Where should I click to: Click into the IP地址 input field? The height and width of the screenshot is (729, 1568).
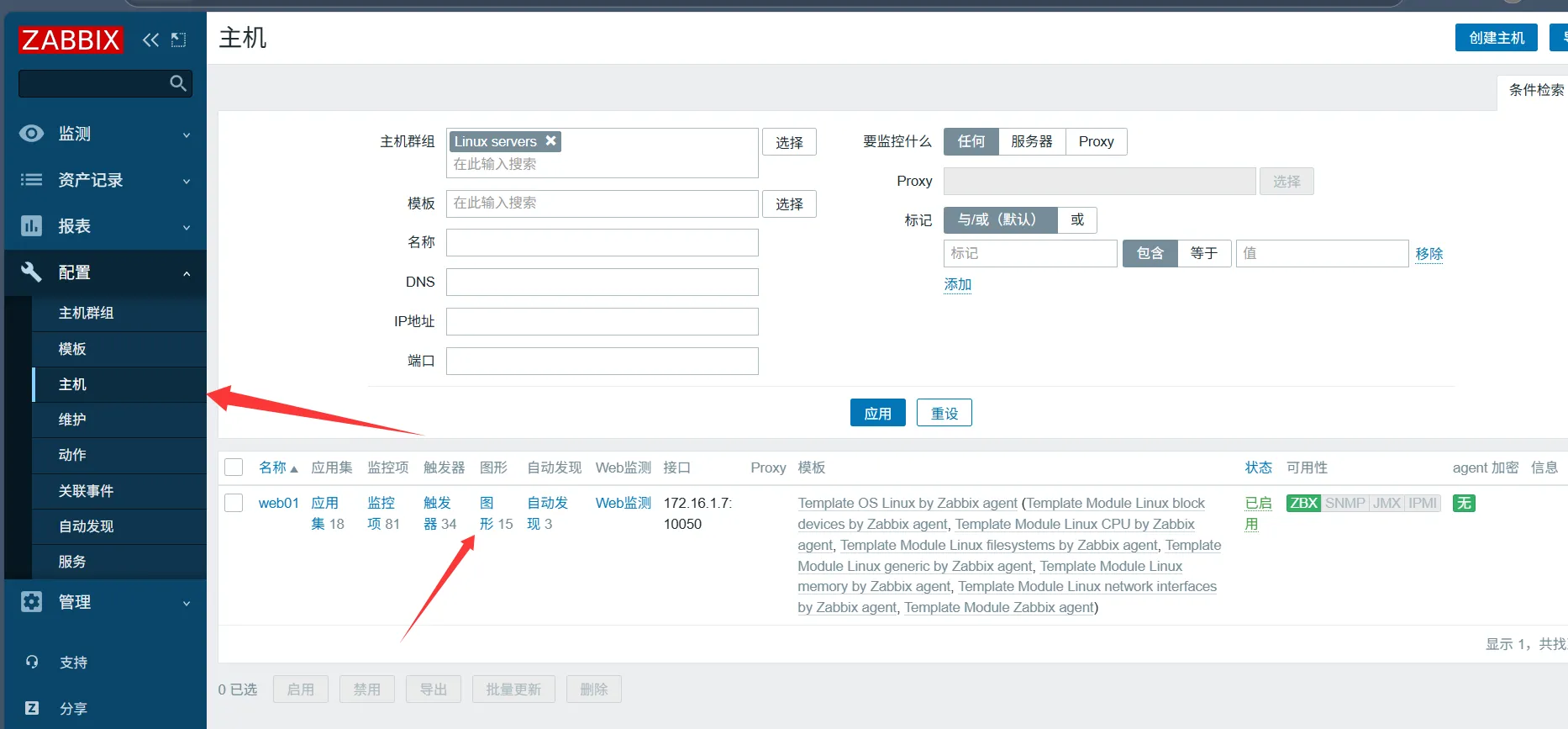pos(602,321)
